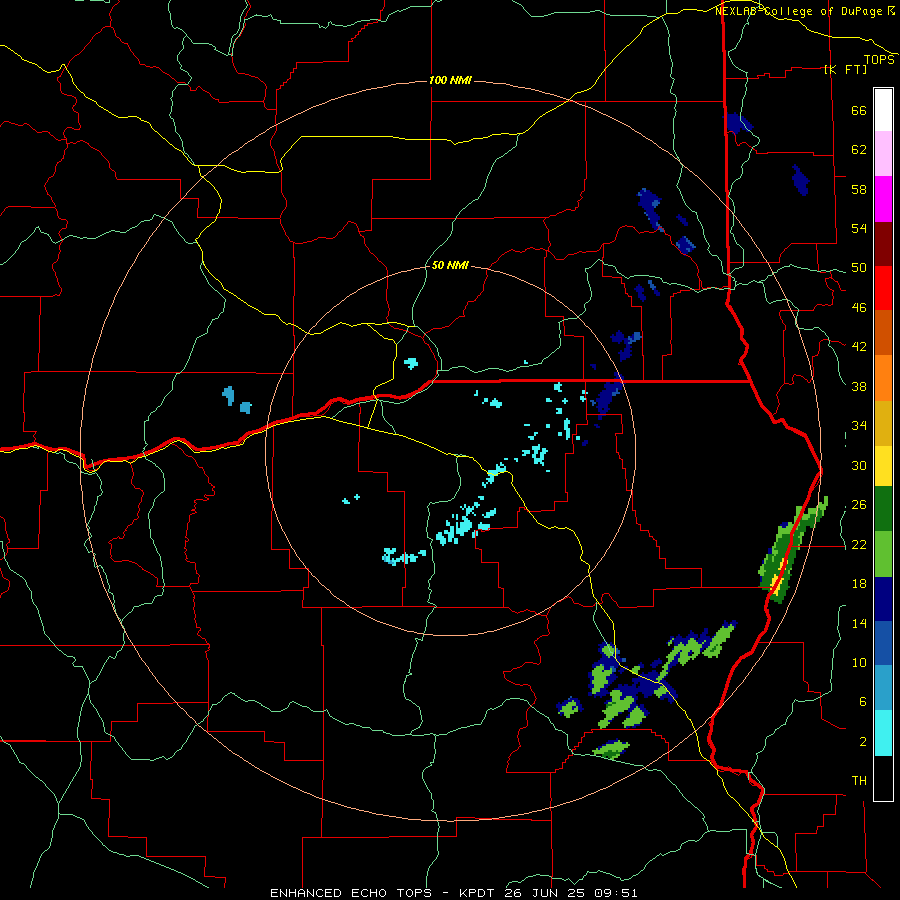Click the 42 legend value

(x=859, y=347)
